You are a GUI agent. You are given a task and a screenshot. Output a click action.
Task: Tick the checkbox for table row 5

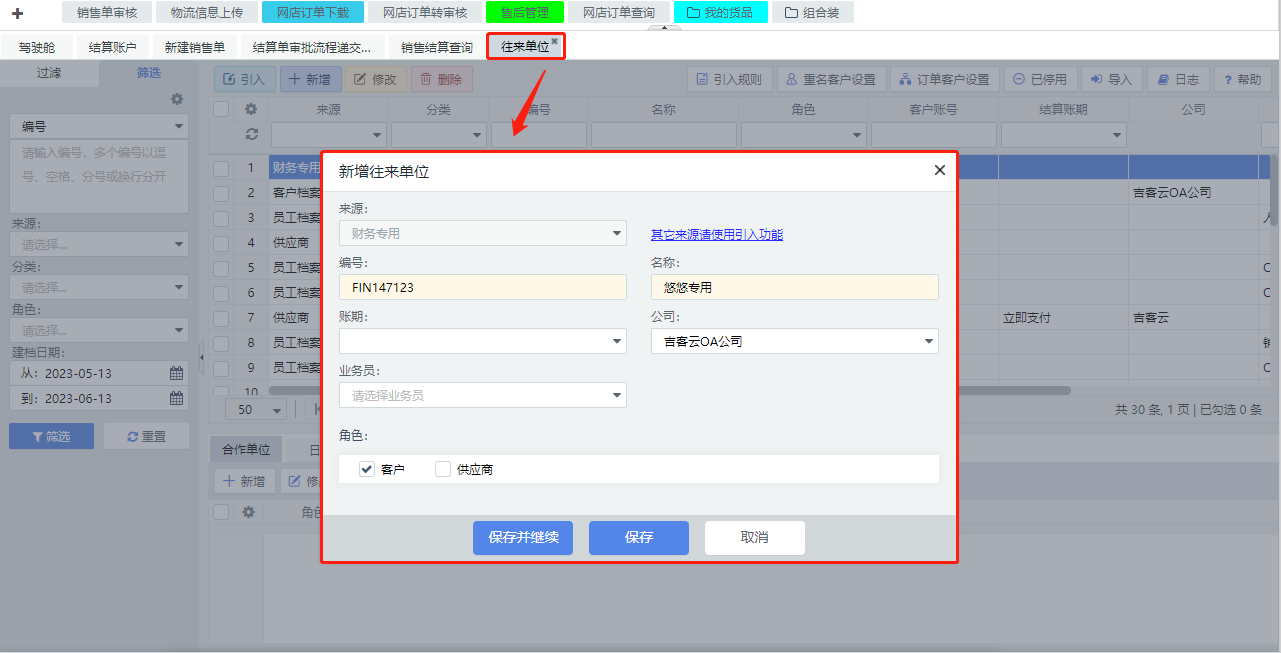point(221,268)
